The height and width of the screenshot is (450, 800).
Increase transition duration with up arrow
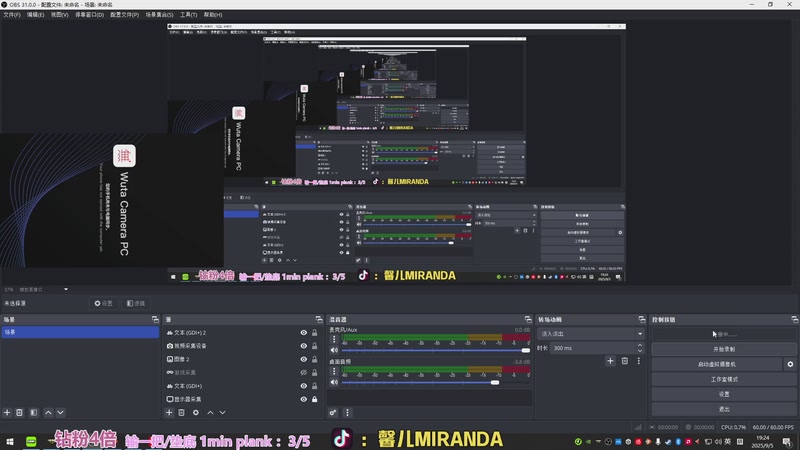click(640, 345)
